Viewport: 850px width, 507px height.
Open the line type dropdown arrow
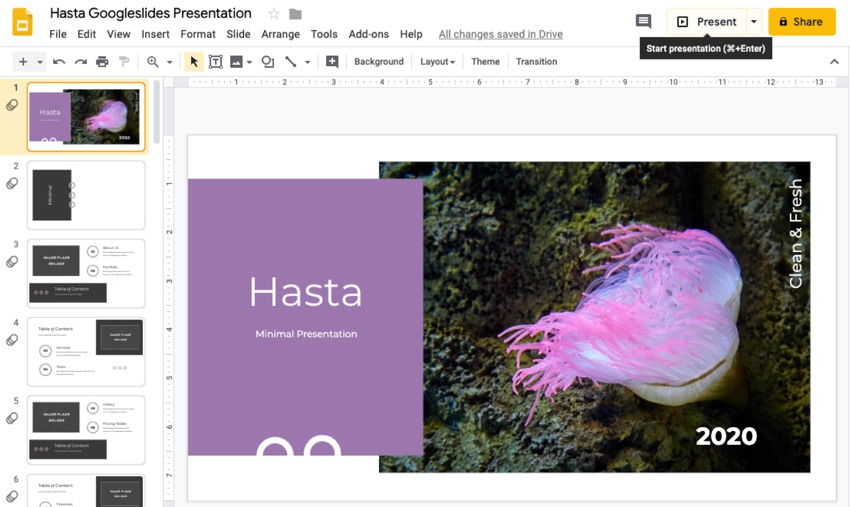pyautogui.click(x=307, y=62)
